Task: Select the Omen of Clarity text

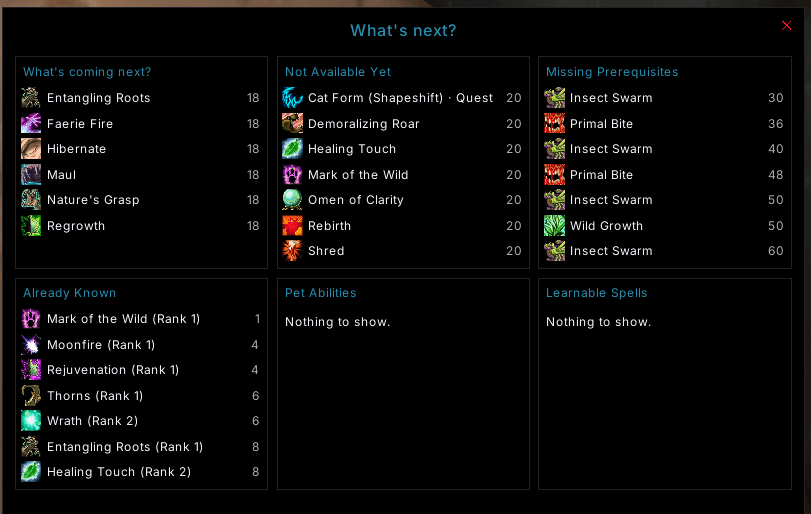Action: pyautogui.click(x=355, y=200)
